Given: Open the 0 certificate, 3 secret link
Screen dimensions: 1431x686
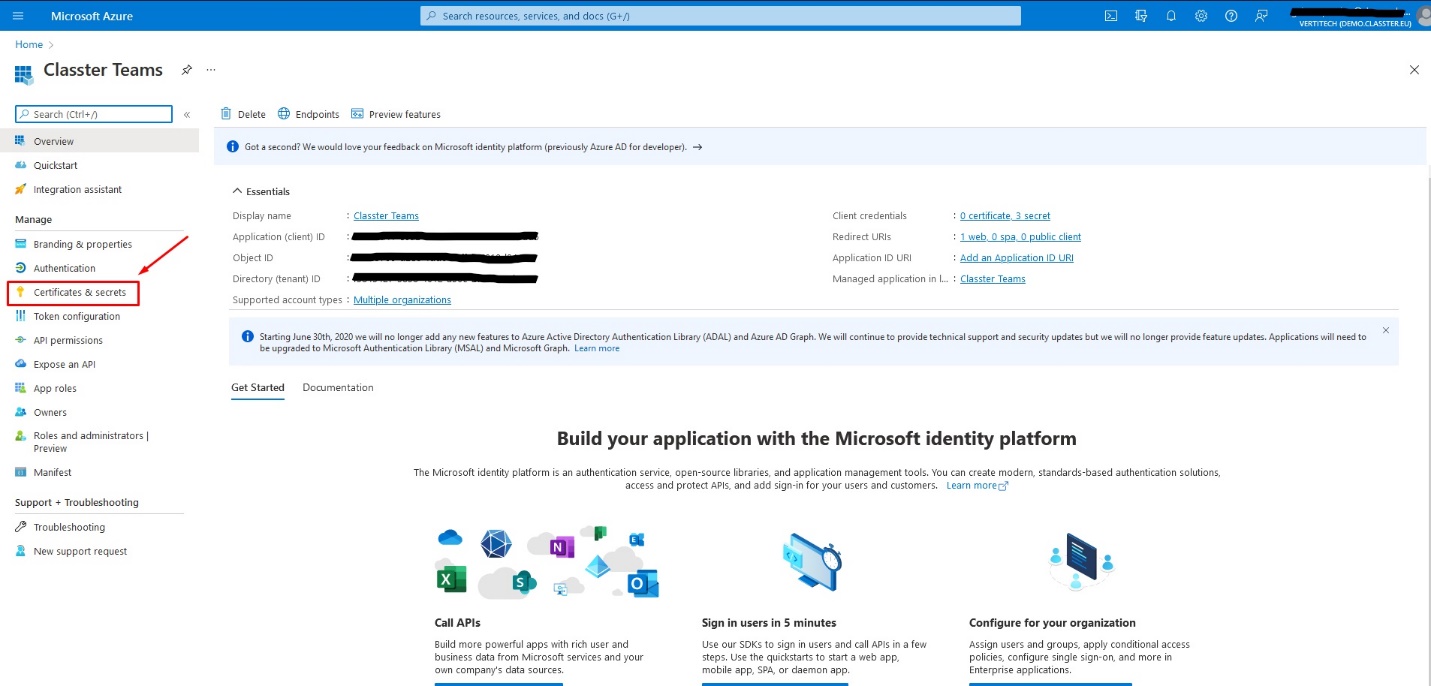Looking at the screenshot, I should (x=1005, y=216).
